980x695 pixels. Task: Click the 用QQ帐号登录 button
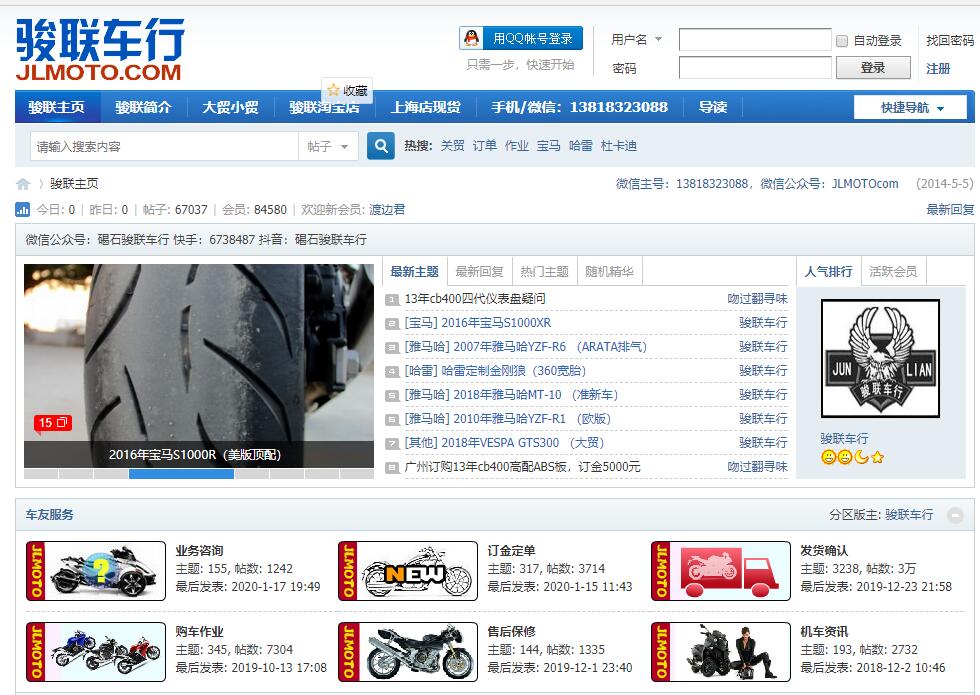pos(521,38)
